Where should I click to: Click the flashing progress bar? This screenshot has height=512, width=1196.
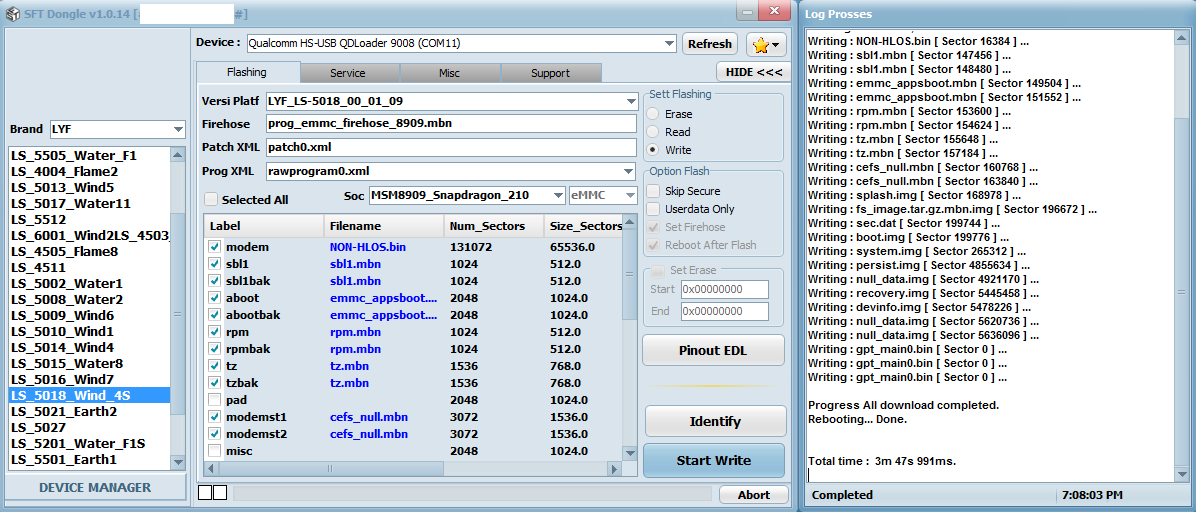(472, 494)
